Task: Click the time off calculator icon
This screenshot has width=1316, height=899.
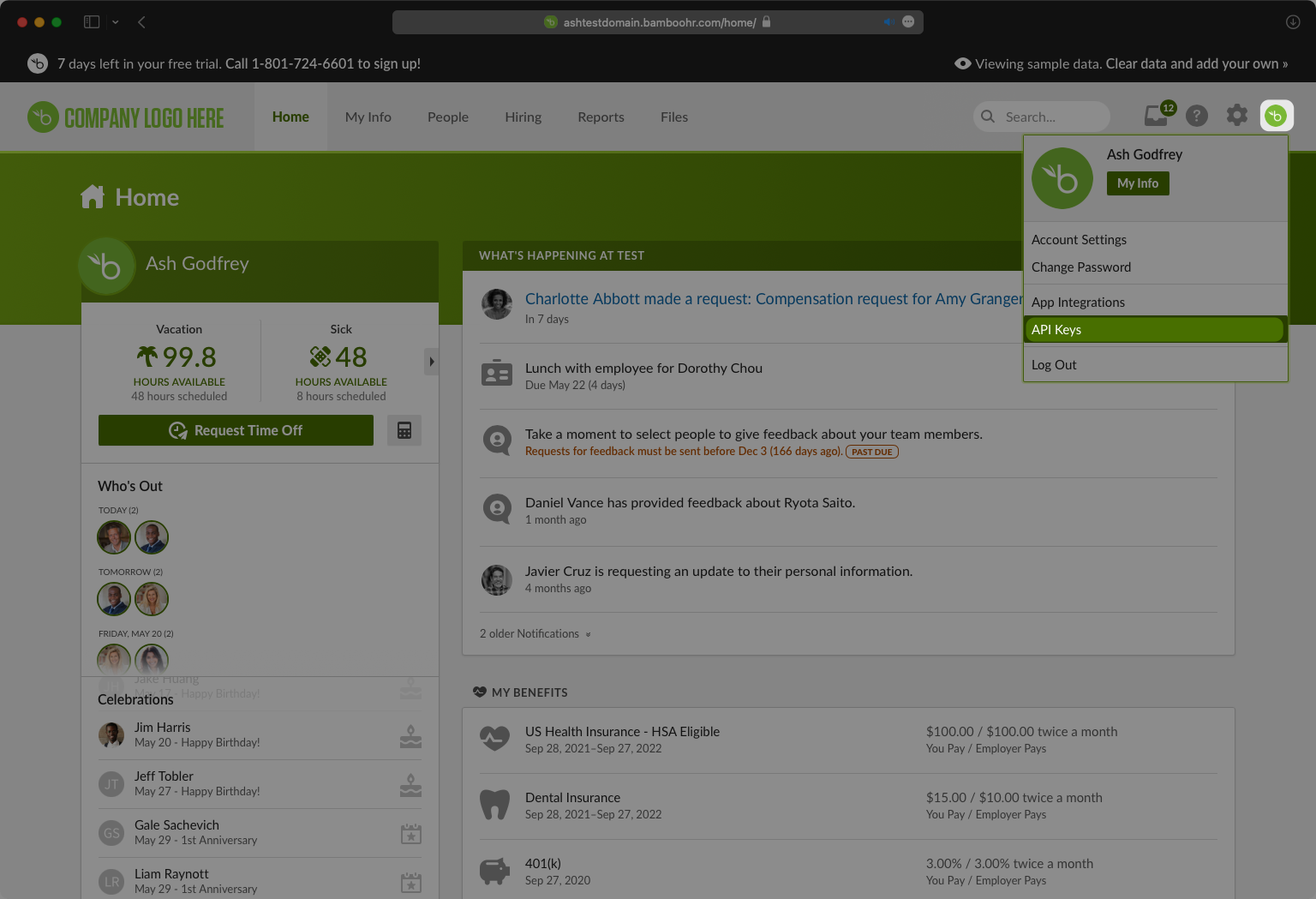Action: [404, 430]
